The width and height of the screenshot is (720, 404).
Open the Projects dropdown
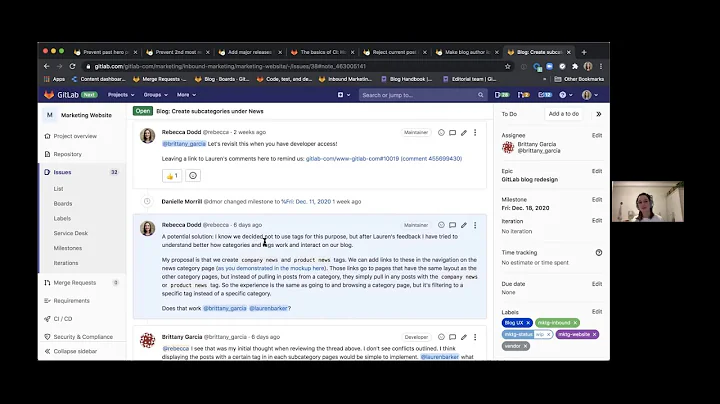point(121,95)
